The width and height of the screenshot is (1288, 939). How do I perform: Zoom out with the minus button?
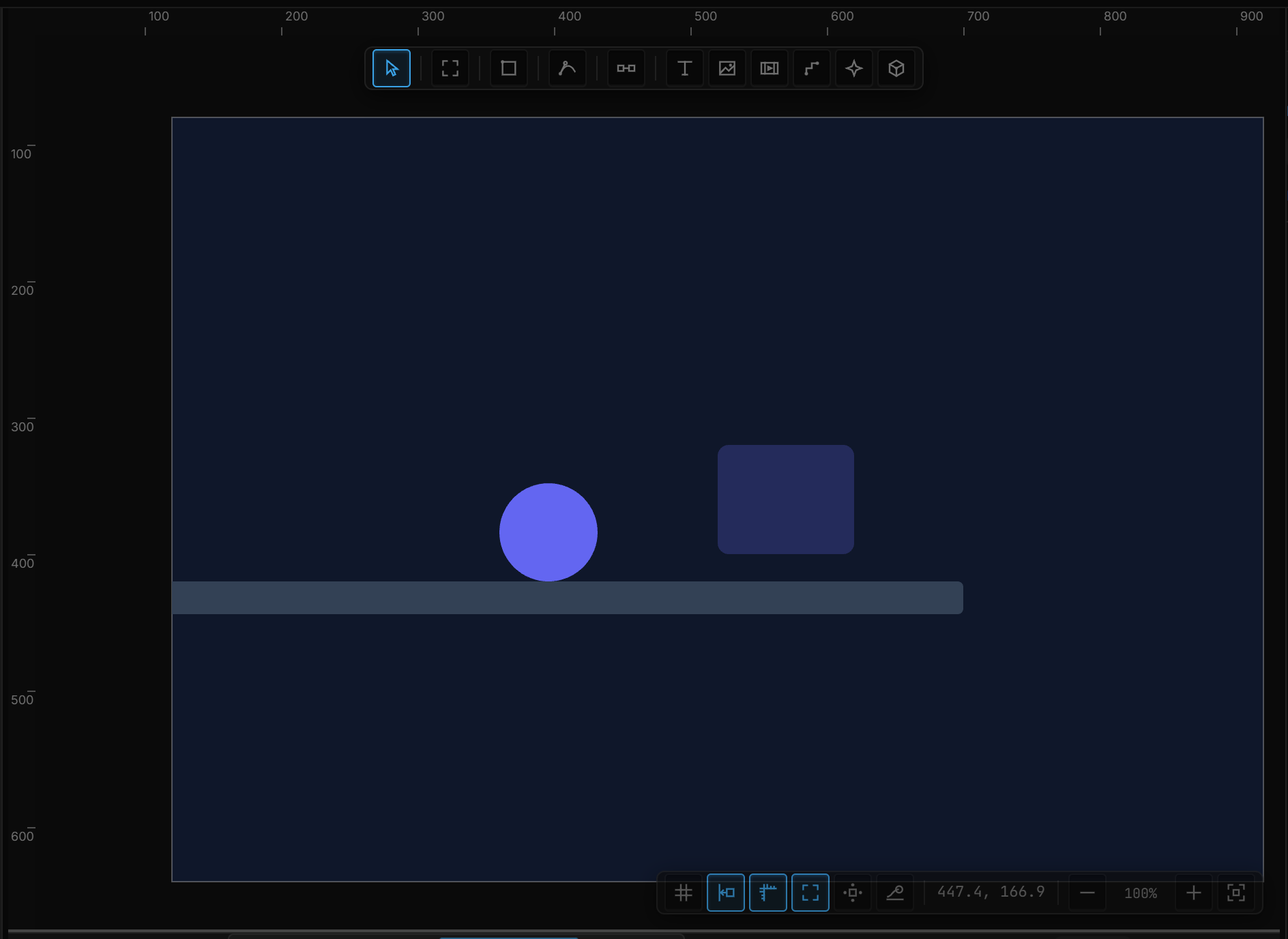coord(1087,893)
